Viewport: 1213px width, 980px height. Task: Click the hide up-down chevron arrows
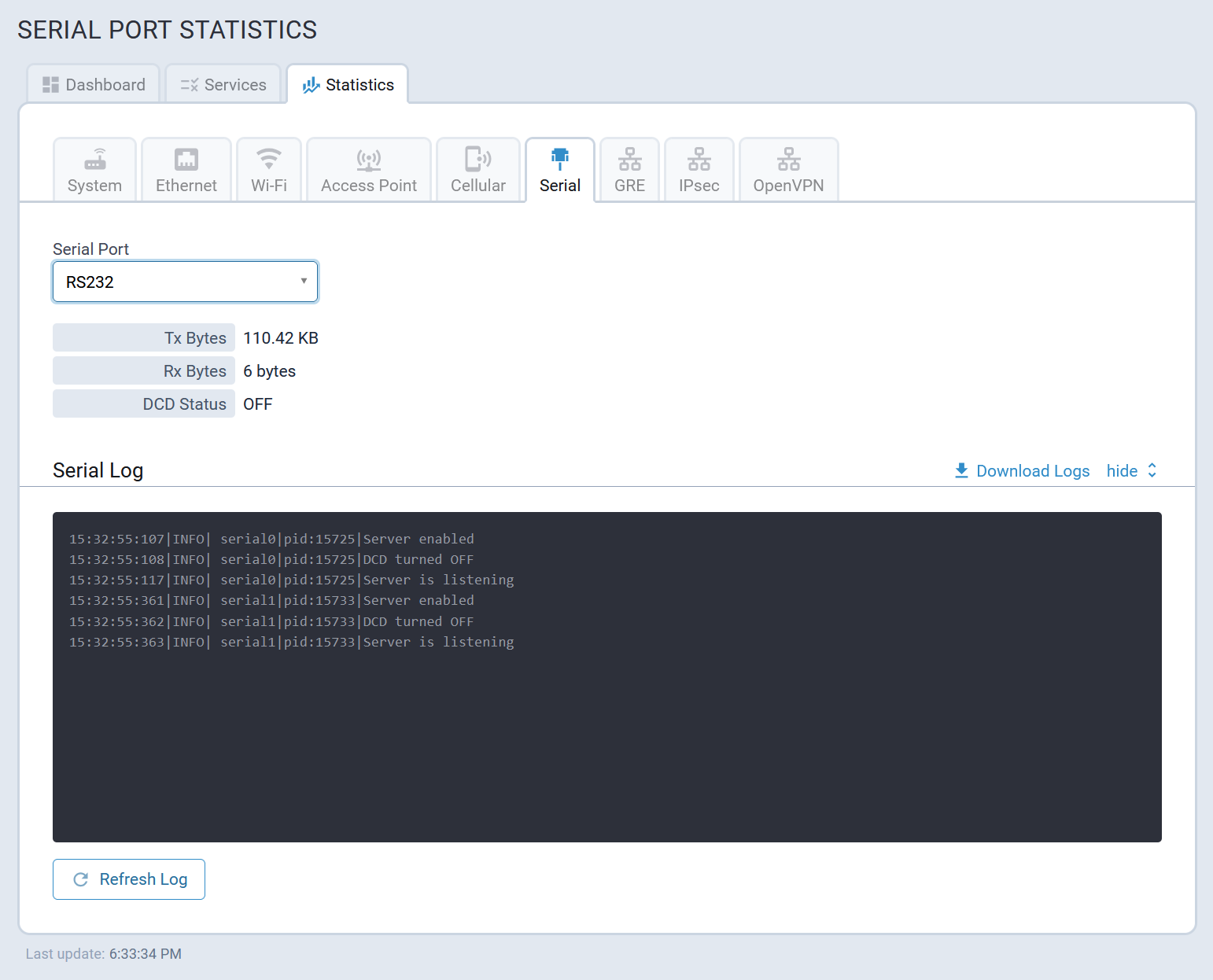(1152, 470)
